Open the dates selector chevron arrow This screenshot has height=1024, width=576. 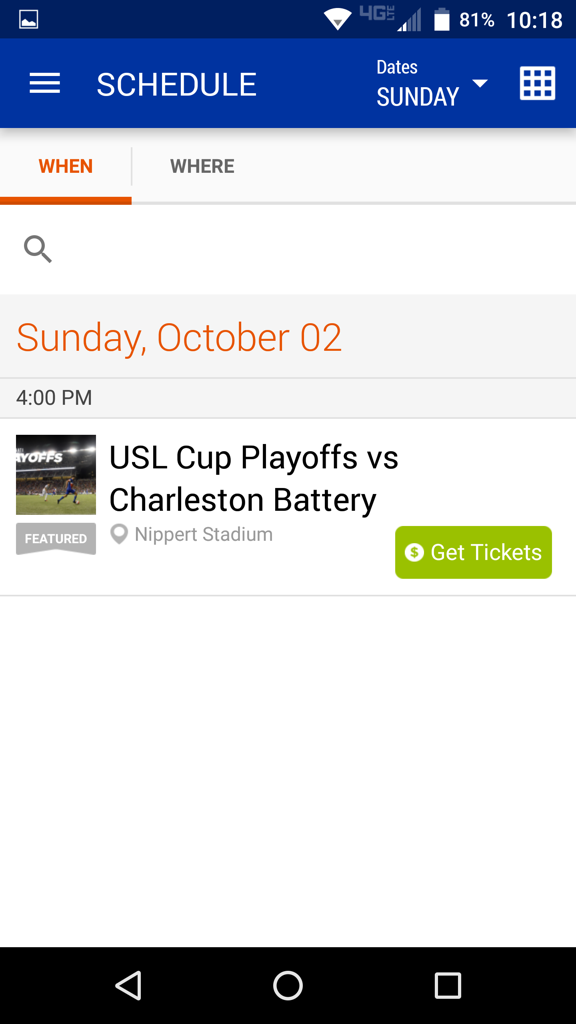click(x=478, y=85)
